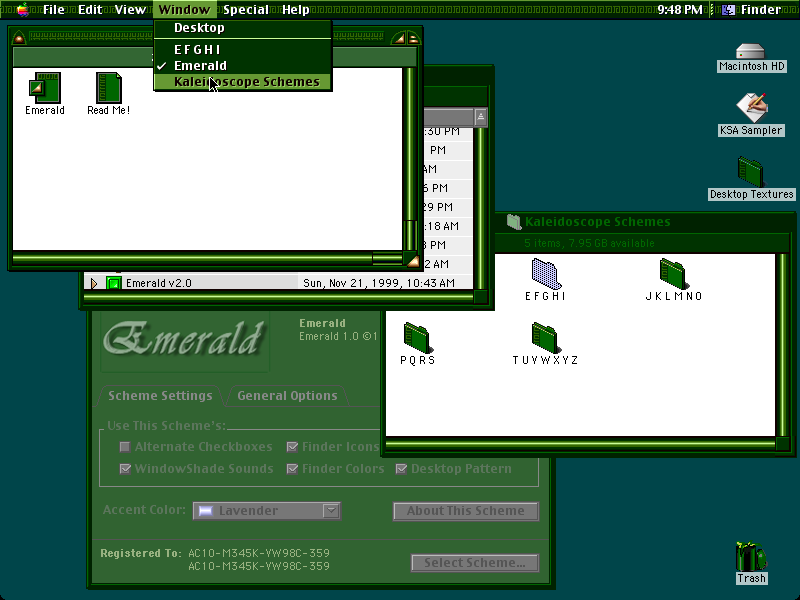Open the Emerald scheme file icon
The image size is (800, 600).
pos(45,88)
